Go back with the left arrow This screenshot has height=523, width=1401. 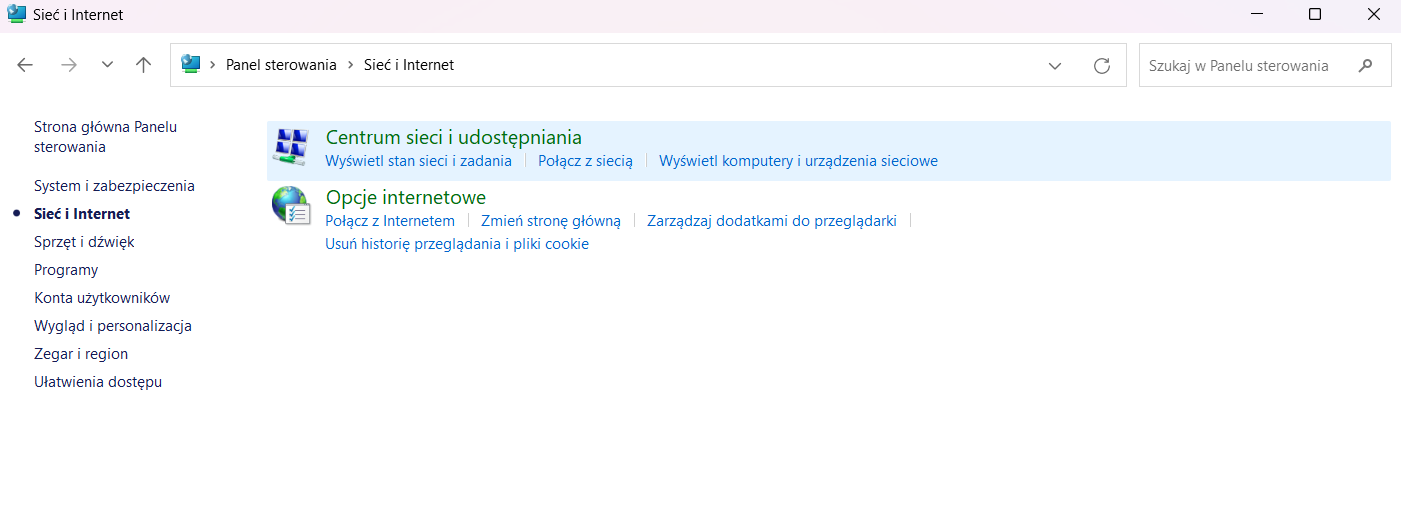[x=26, y=65]
